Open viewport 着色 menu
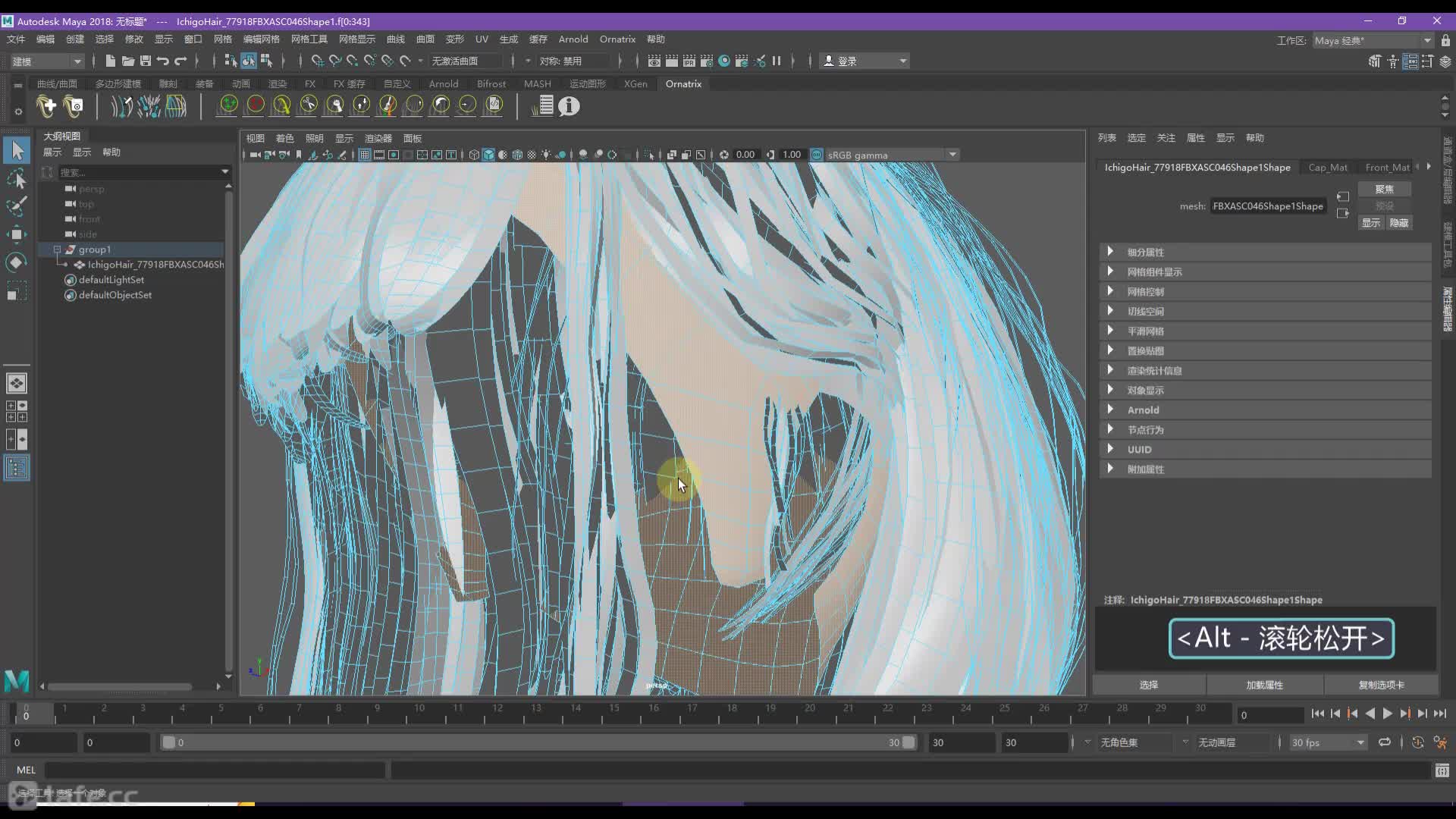 [284, 138]
